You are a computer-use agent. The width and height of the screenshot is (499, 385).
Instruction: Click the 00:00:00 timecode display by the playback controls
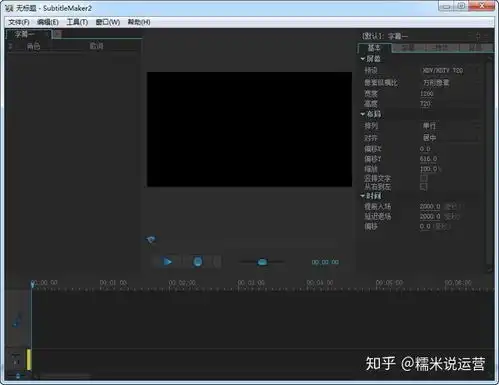tap(325, 262)
